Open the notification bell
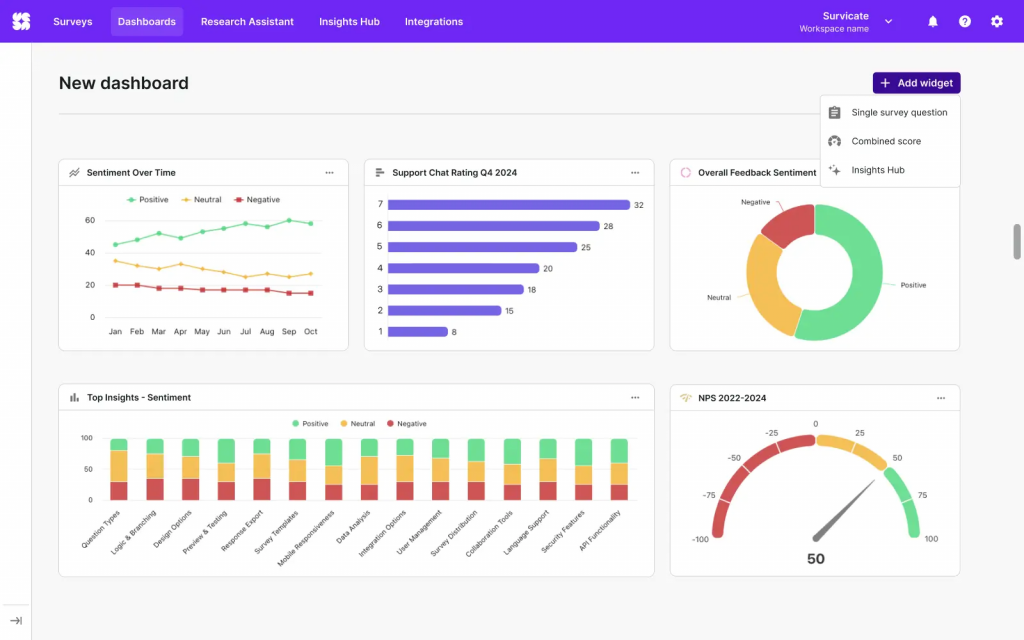 [x=932, y=20]
